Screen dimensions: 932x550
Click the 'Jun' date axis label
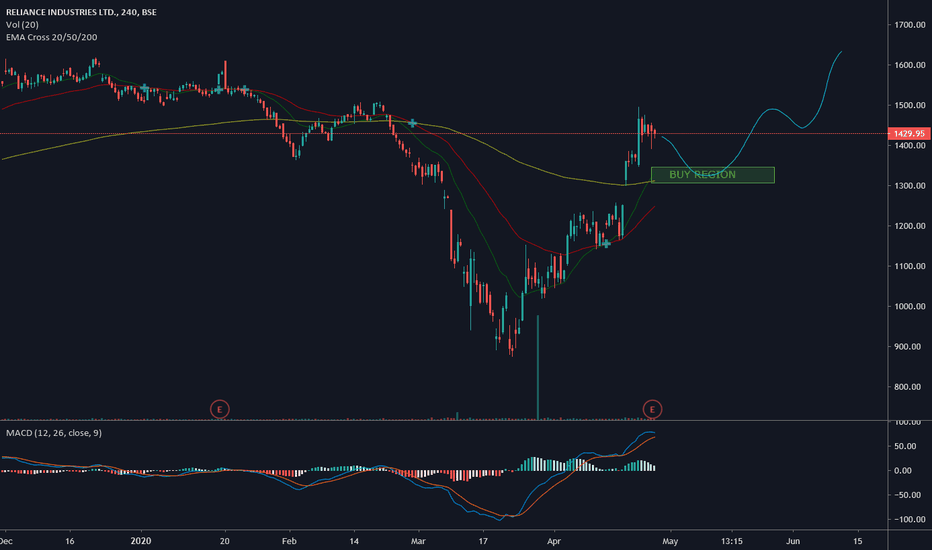pyautogui.click(x=793, y=541)
